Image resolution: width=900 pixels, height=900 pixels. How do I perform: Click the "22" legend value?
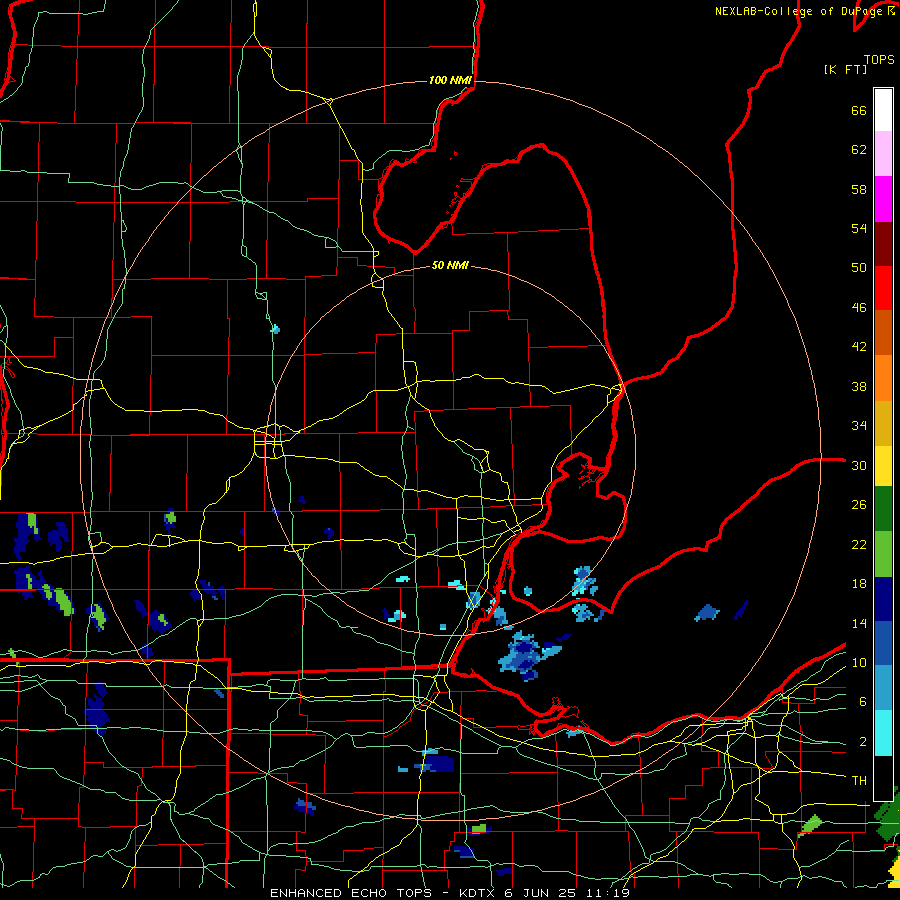pyautogui.click(x=859, y=545)
